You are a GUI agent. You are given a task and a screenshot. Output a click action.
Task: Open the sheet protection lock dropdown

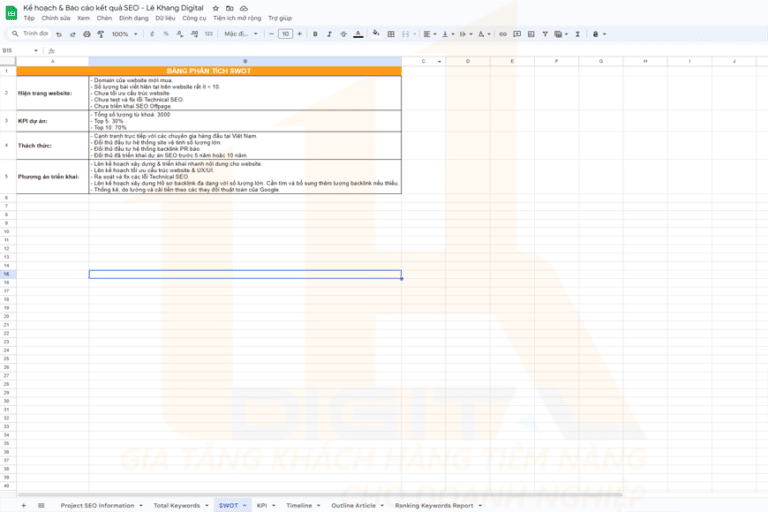[599, 34]
